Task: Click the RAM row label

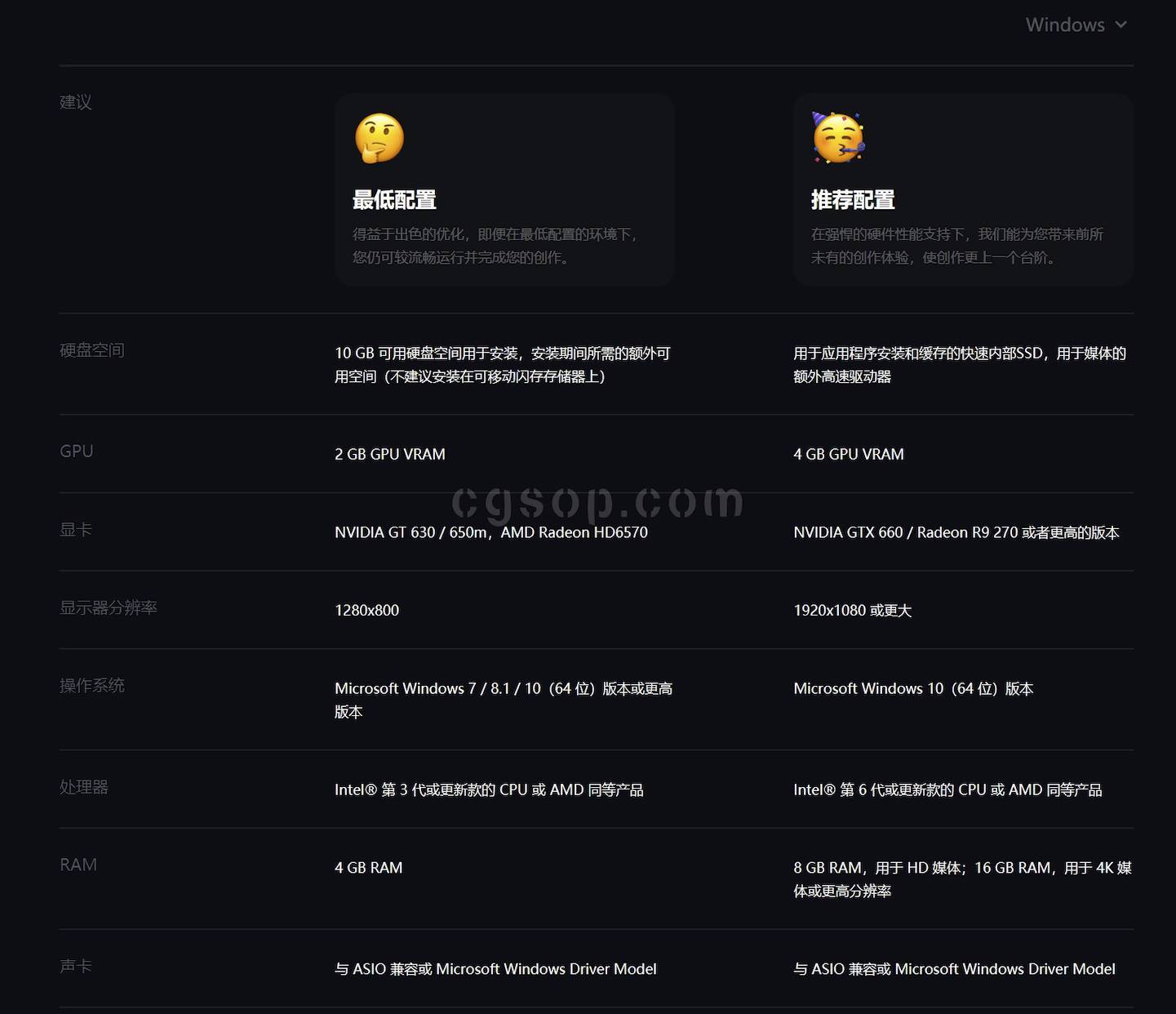Action: (78, 865)
